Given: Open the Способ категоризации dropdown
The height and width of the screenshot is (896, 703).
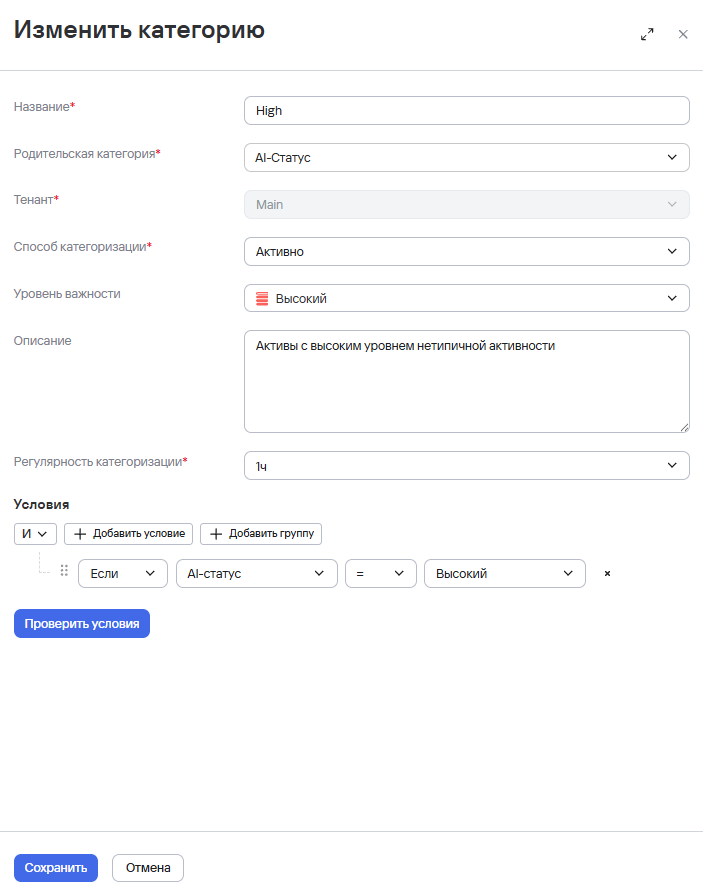Looking at the screenshot, I should [x=467, y=251].
